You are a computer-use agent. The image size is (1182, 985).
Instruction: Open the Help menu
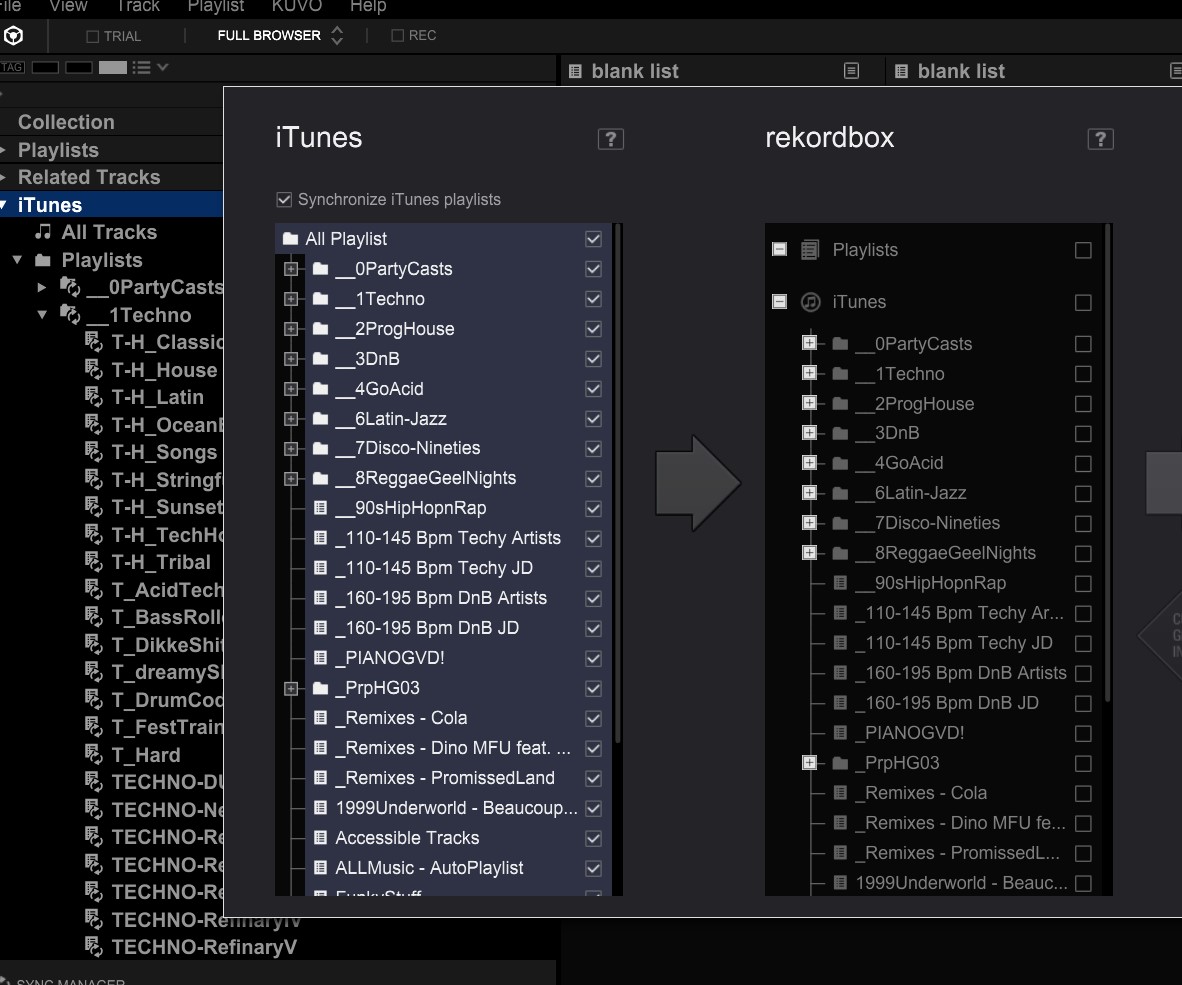[368, 6]
